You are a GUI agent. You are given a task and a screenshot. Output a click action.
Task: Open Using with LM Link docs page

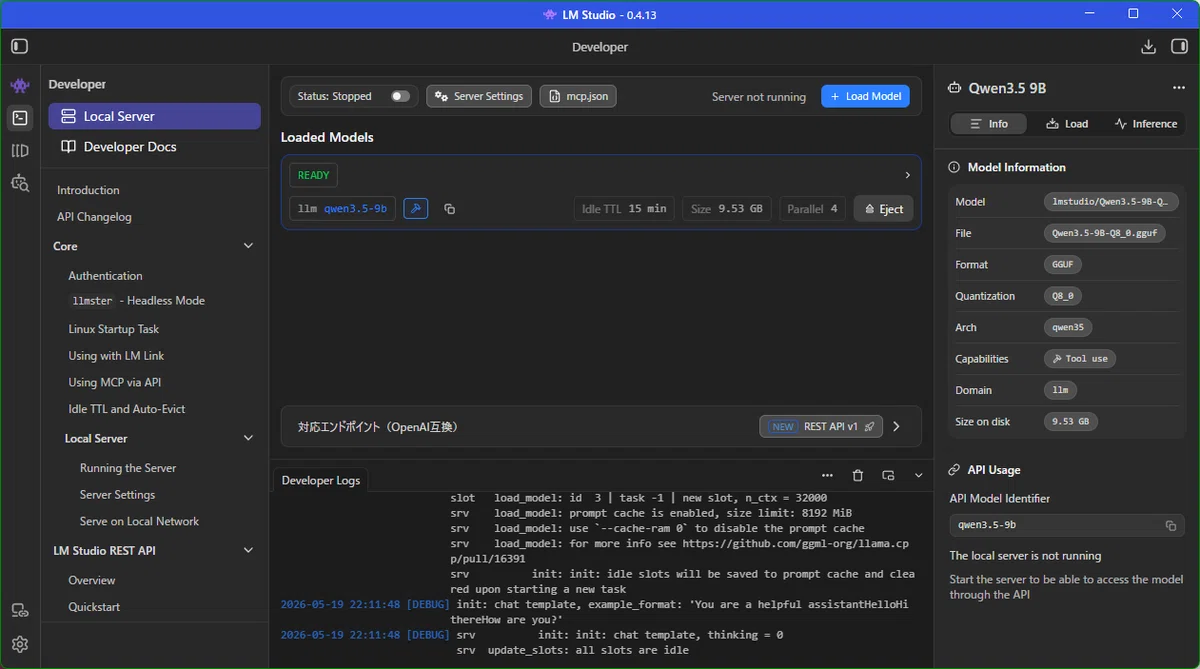click(x=116, y=356)
